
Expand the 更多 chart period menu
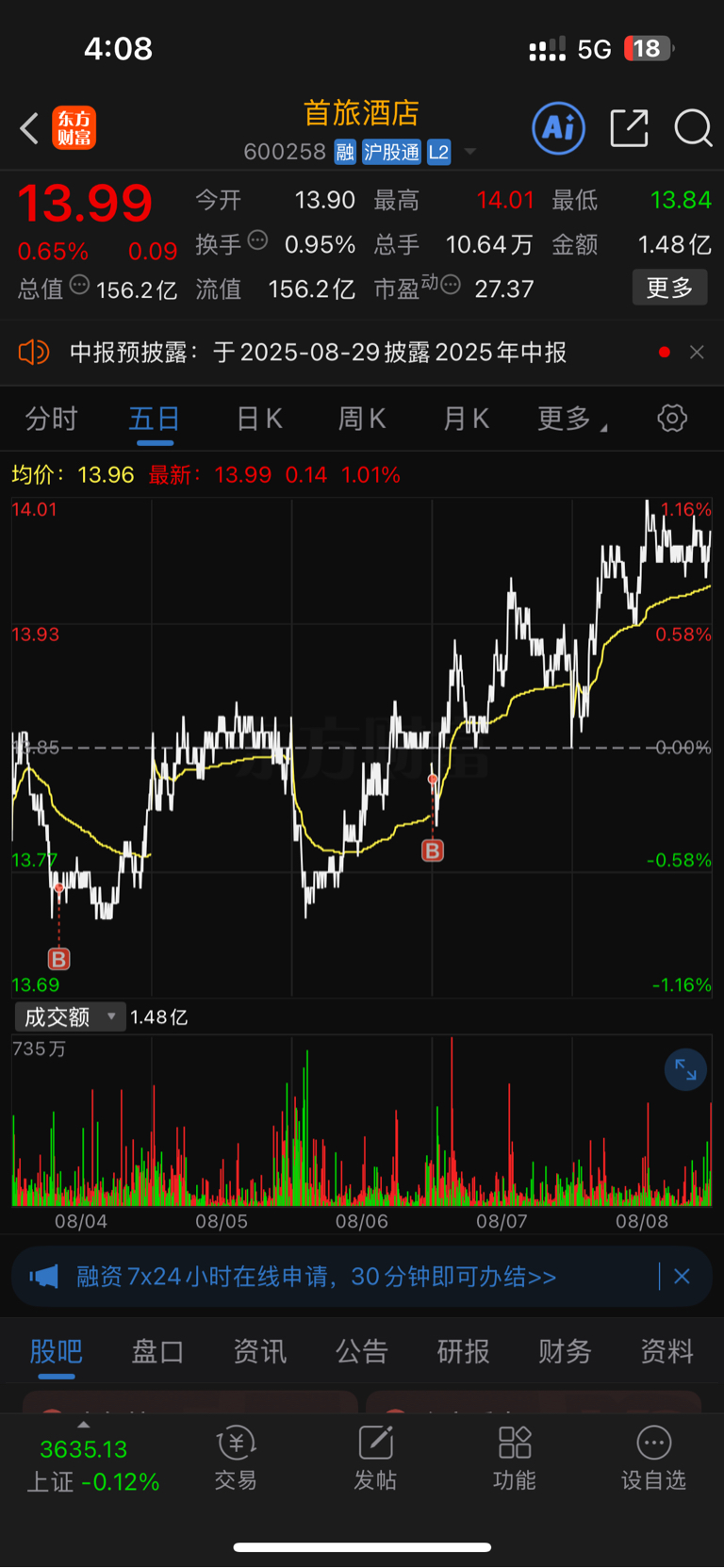tap(571, 419)
